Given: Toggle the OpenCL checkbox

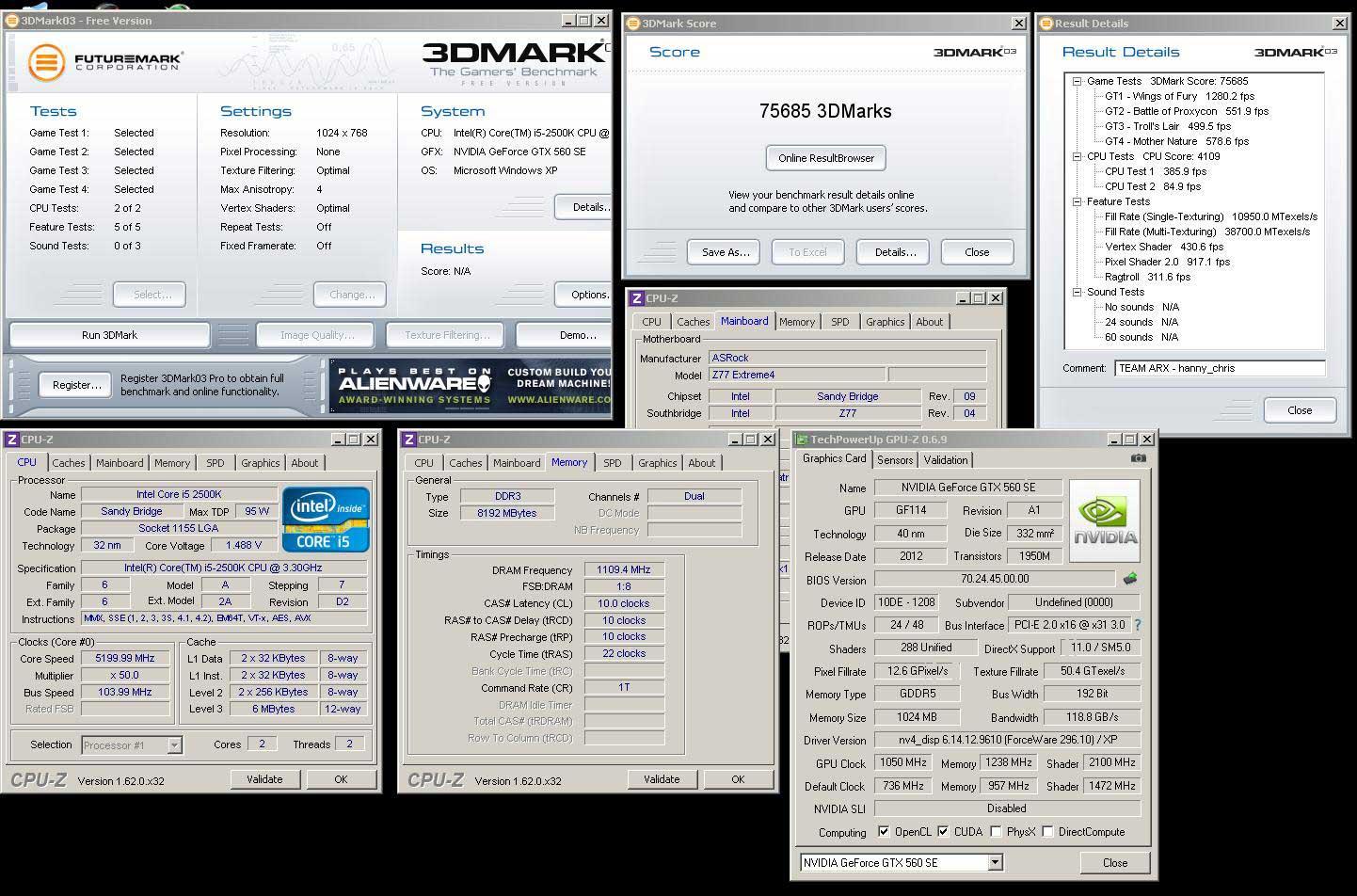Looking at the screenshot, I should [x=884, y=832].
